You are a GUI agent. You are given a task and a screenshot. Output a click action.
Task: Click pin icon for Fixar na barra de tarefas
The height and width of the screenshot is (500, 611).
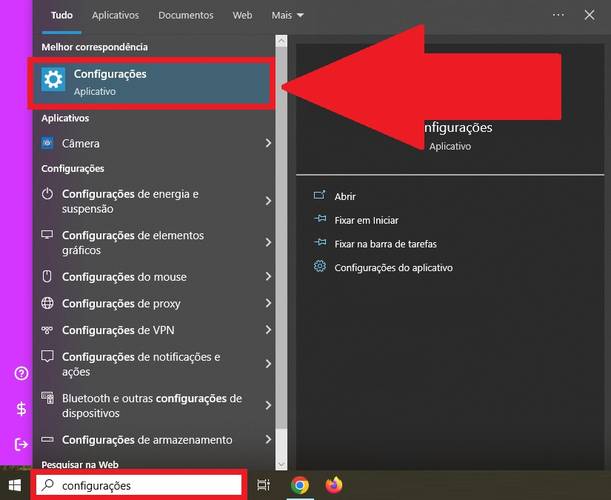pyautogui.click(x=320, y=243)
